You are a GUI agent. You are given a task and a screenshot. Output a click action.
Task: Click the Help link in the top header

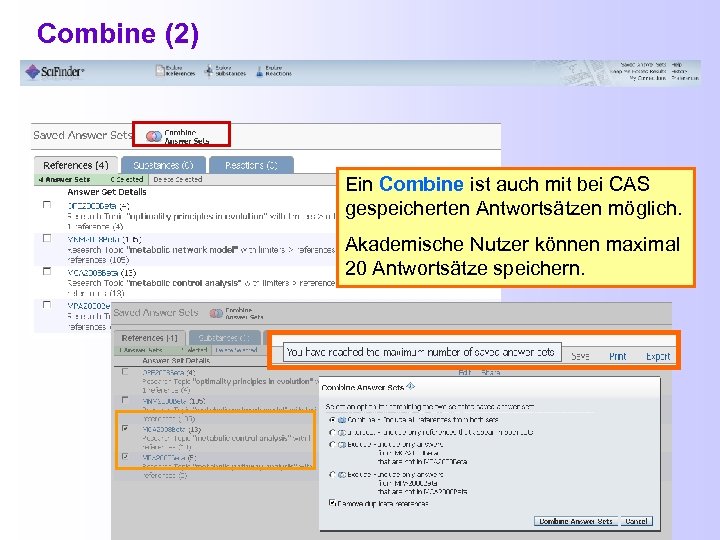click(x=677, y=65)
